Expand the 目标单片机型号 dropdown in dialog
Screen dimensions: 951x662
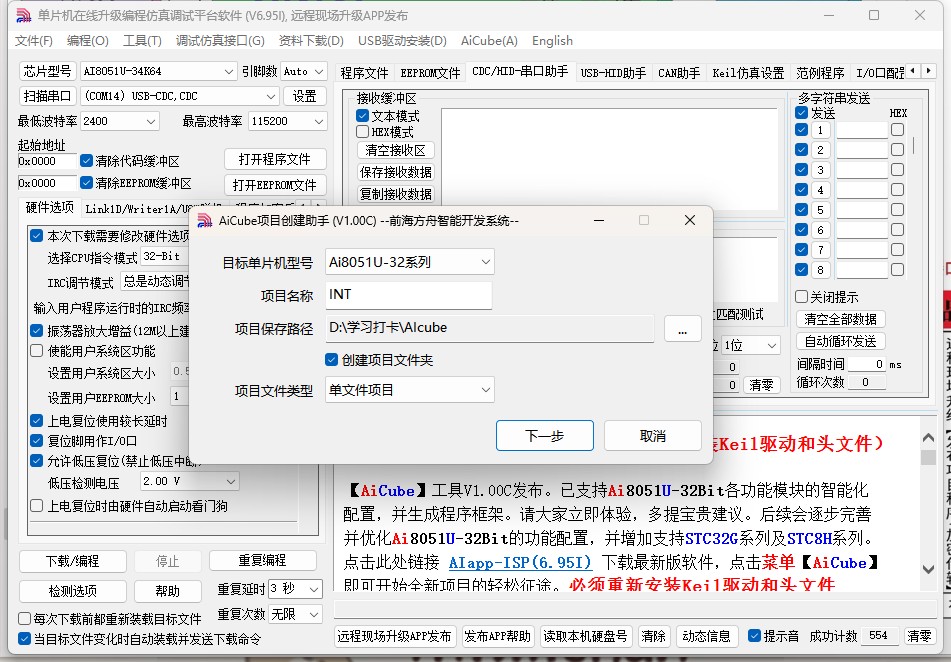(485, 262)
